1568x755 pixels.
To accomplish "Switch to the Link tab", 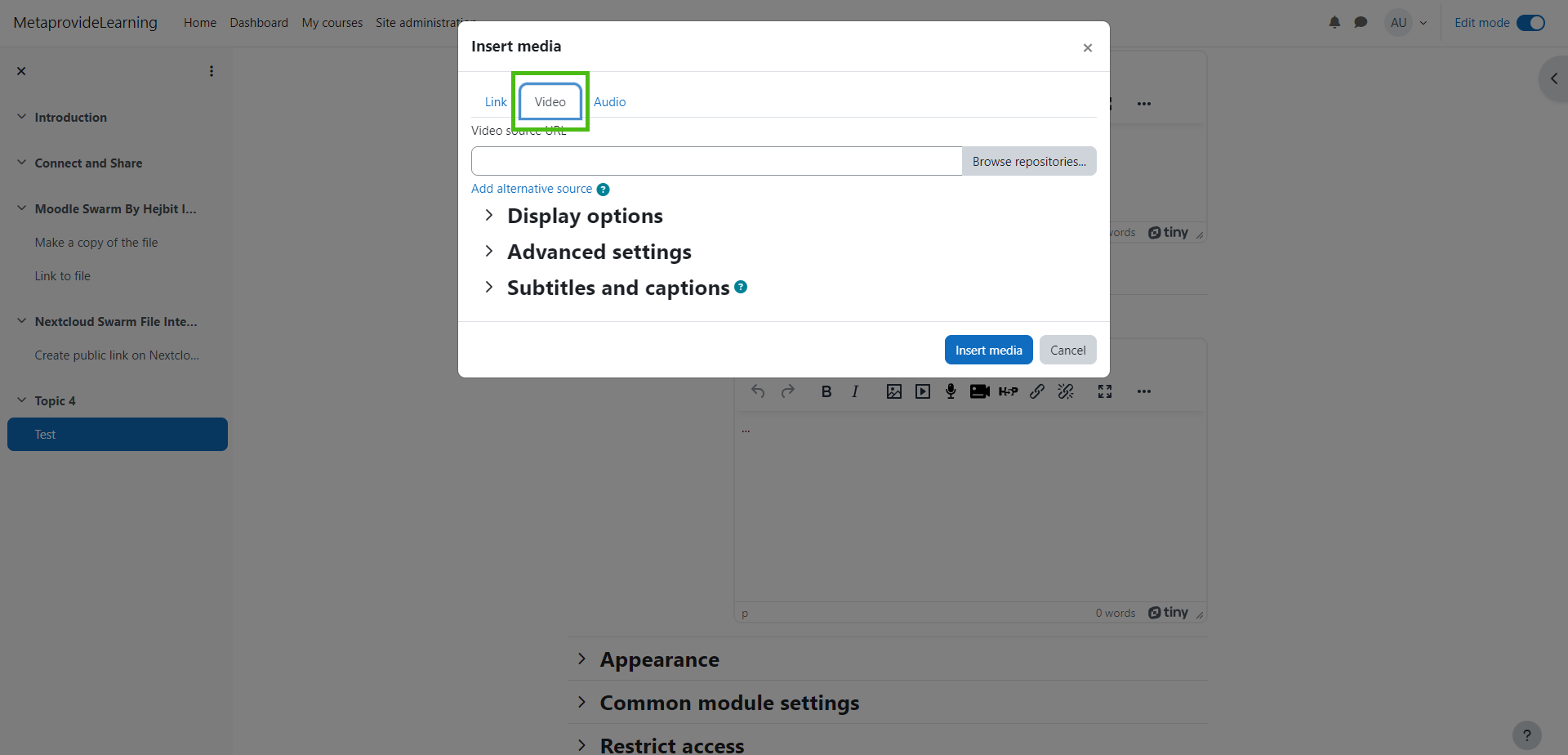I will coord(496,102).
